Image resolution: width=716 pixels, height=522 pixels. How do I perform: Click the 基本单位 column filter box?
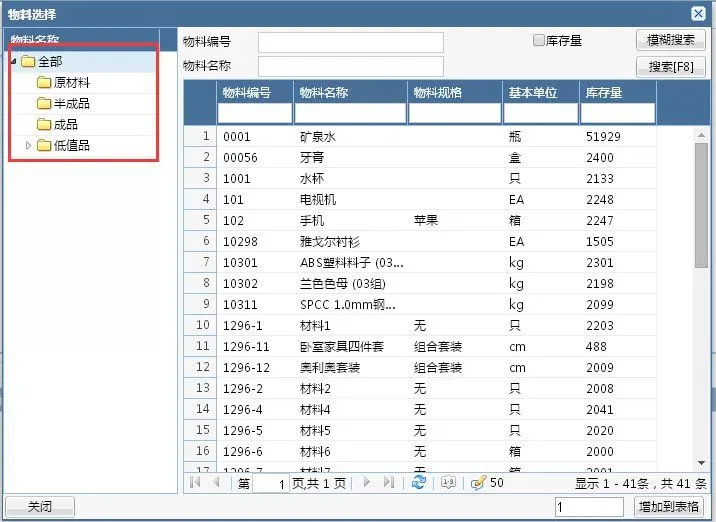click(x=541, y=113)
